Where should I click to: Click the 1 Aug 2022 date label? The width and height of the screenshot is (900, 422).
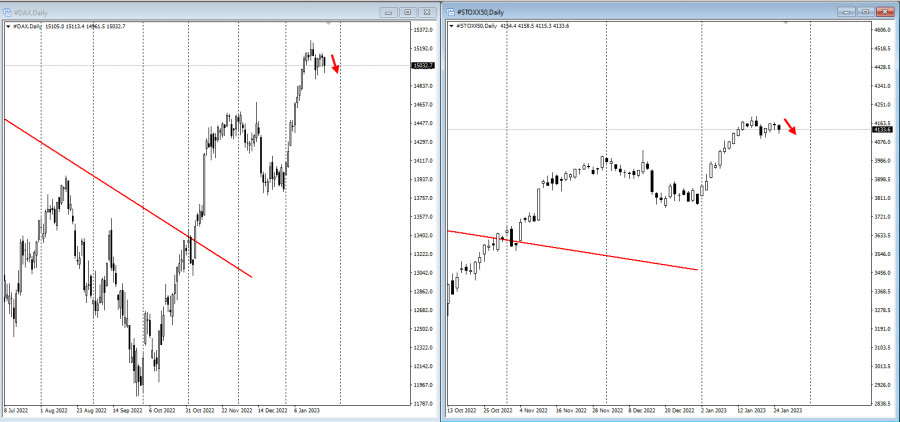[52, 411]
